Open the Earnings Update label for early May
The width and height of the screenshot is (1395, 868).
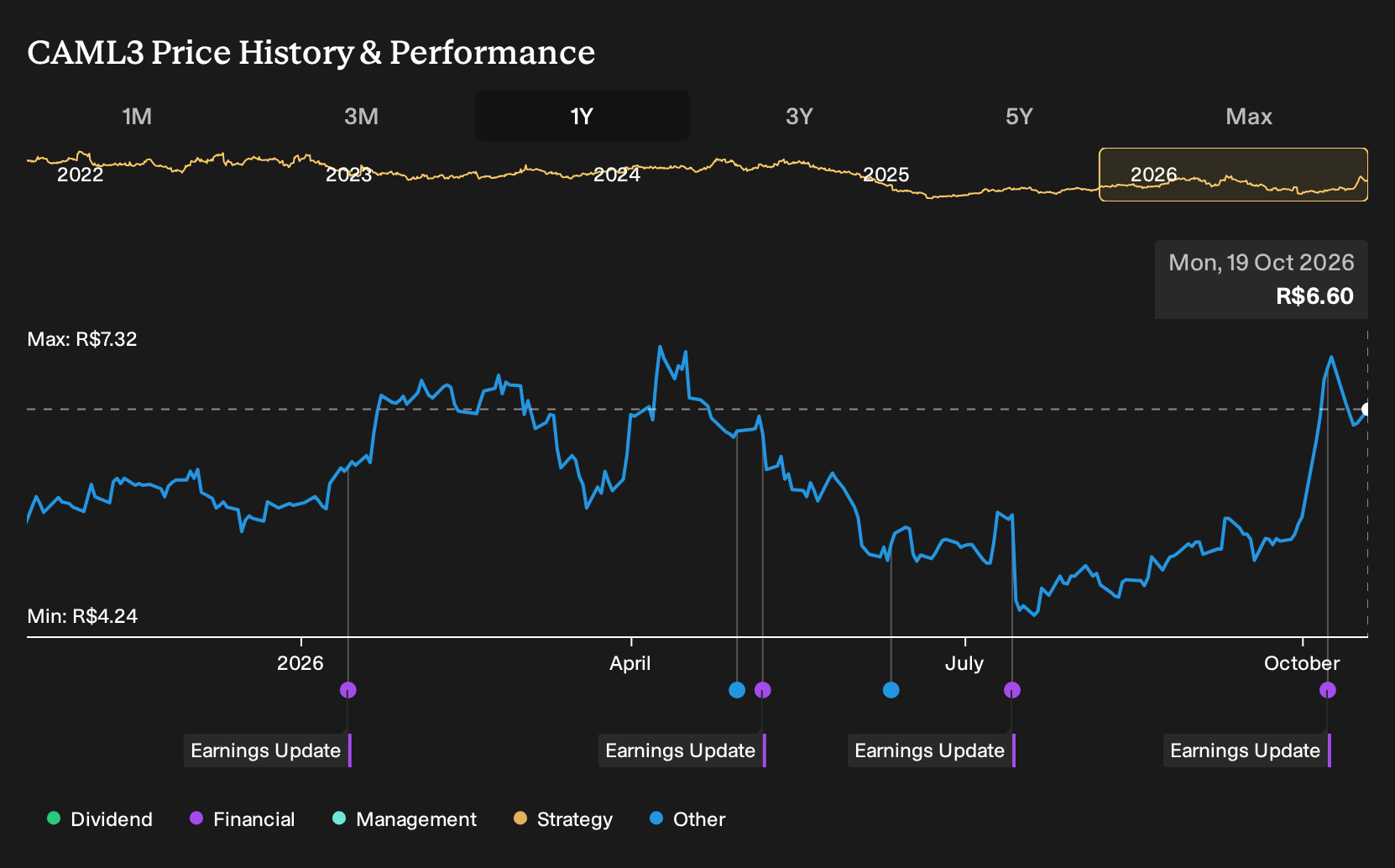point(682,750)
